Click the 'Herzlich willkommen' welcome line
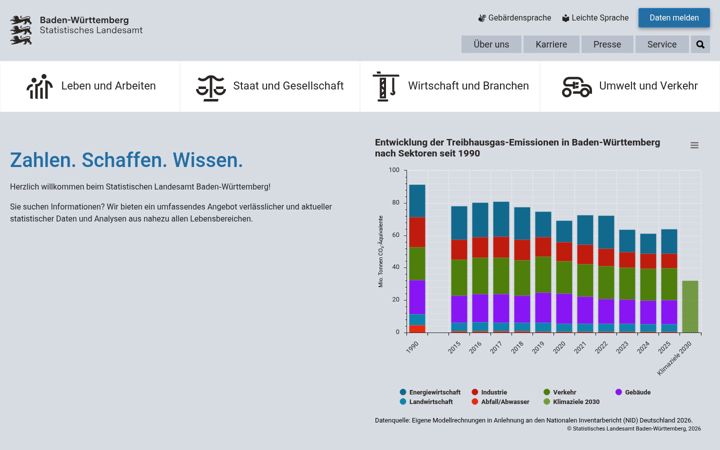This screenshot has height=450, width=720. 140,187
